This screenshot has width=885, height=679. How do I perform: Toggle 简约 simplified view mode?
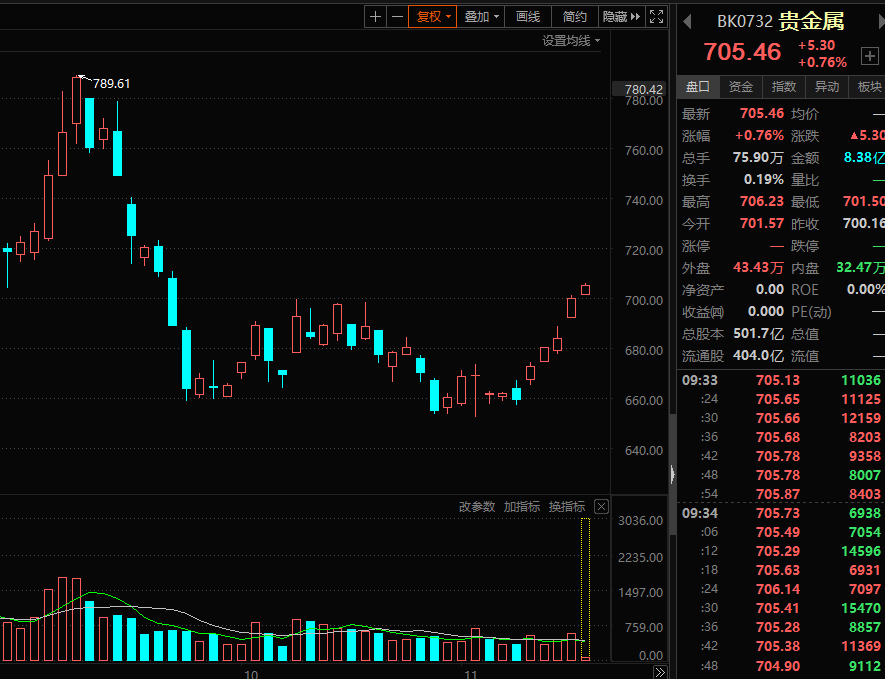click(575, 16)
